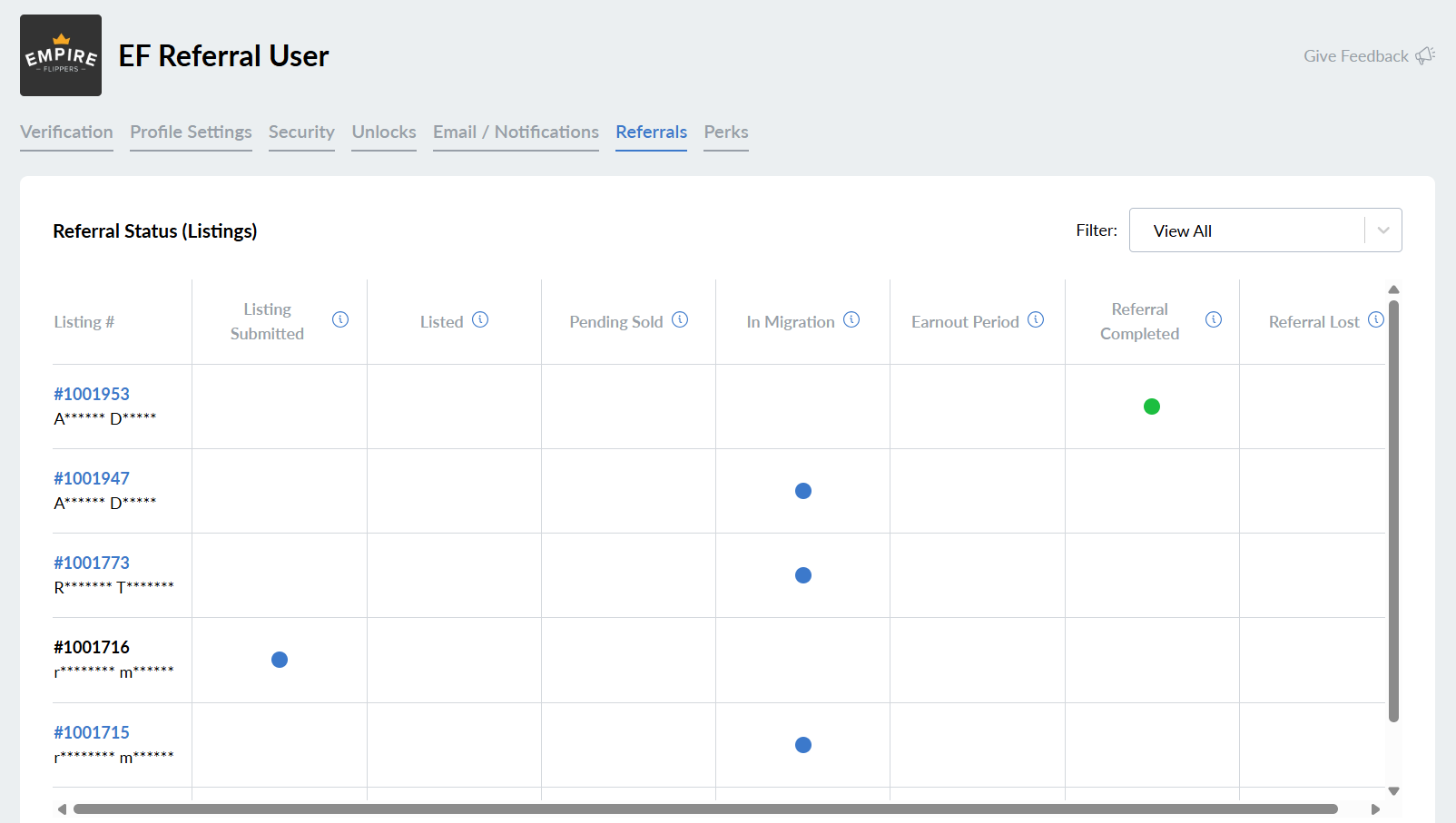Expand filter using the chevron arrow

tap(1383, 230)
